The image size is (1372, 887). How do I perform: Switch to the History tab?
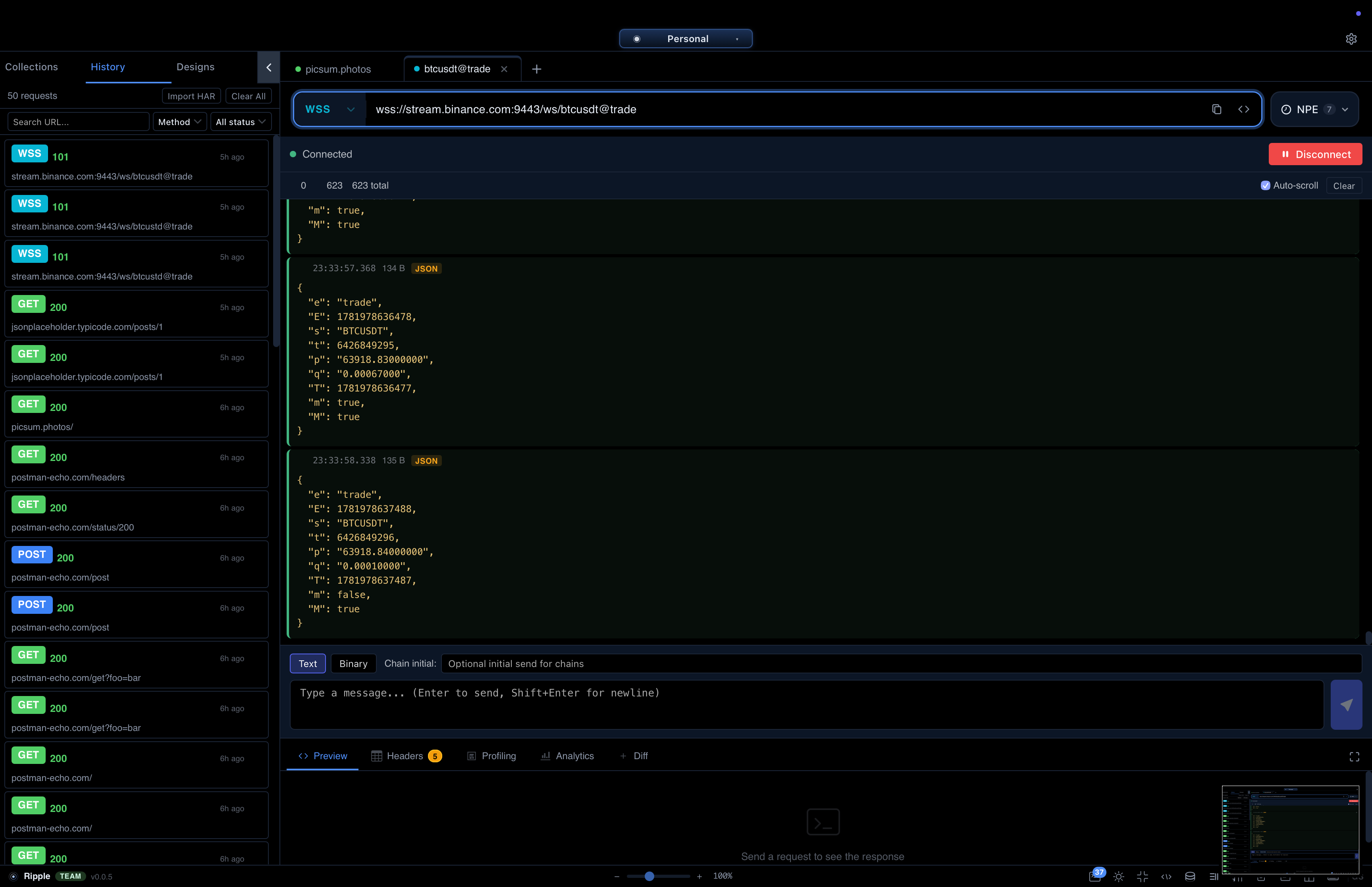[108, 67]
